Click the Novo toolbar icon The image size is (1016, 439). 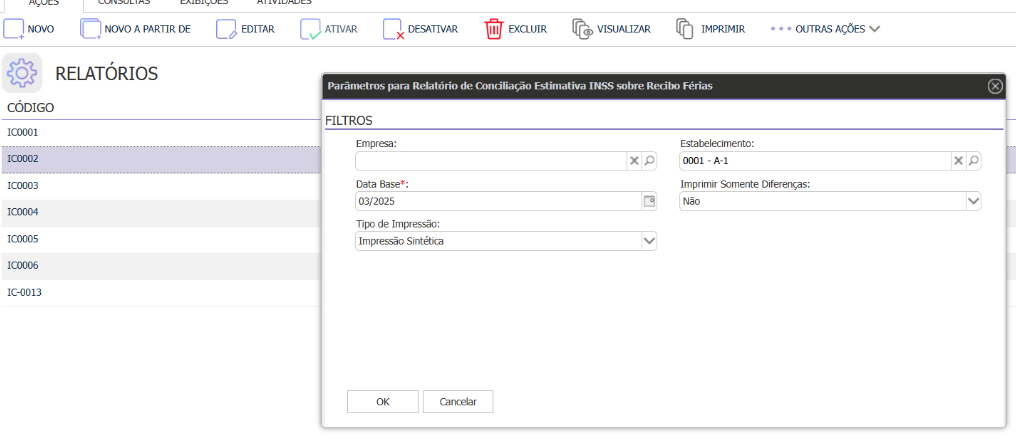(14, 29)
